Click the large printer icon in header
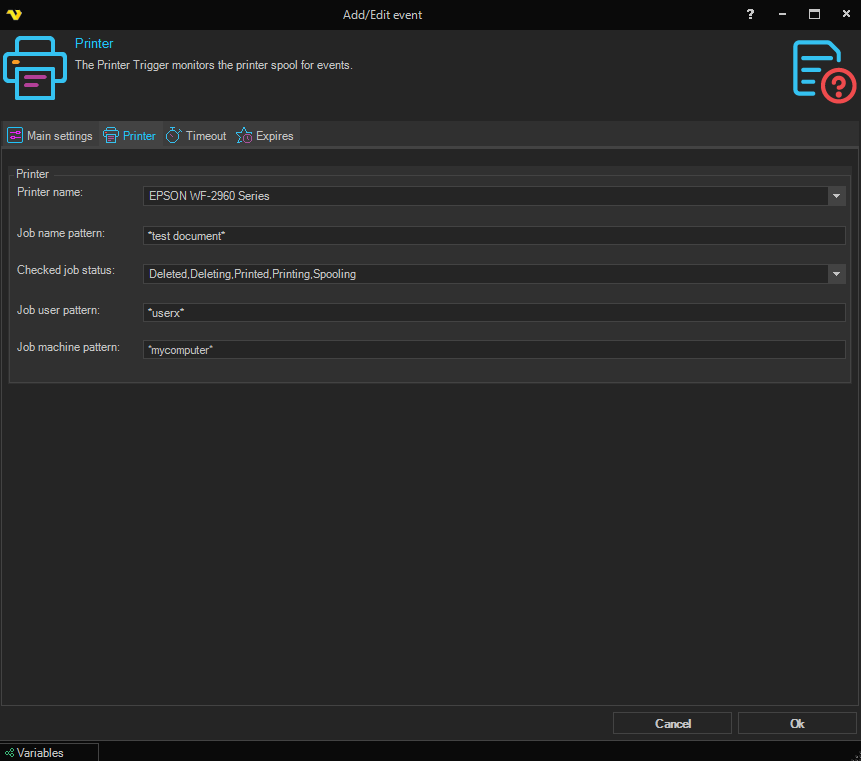 (35, 67)
